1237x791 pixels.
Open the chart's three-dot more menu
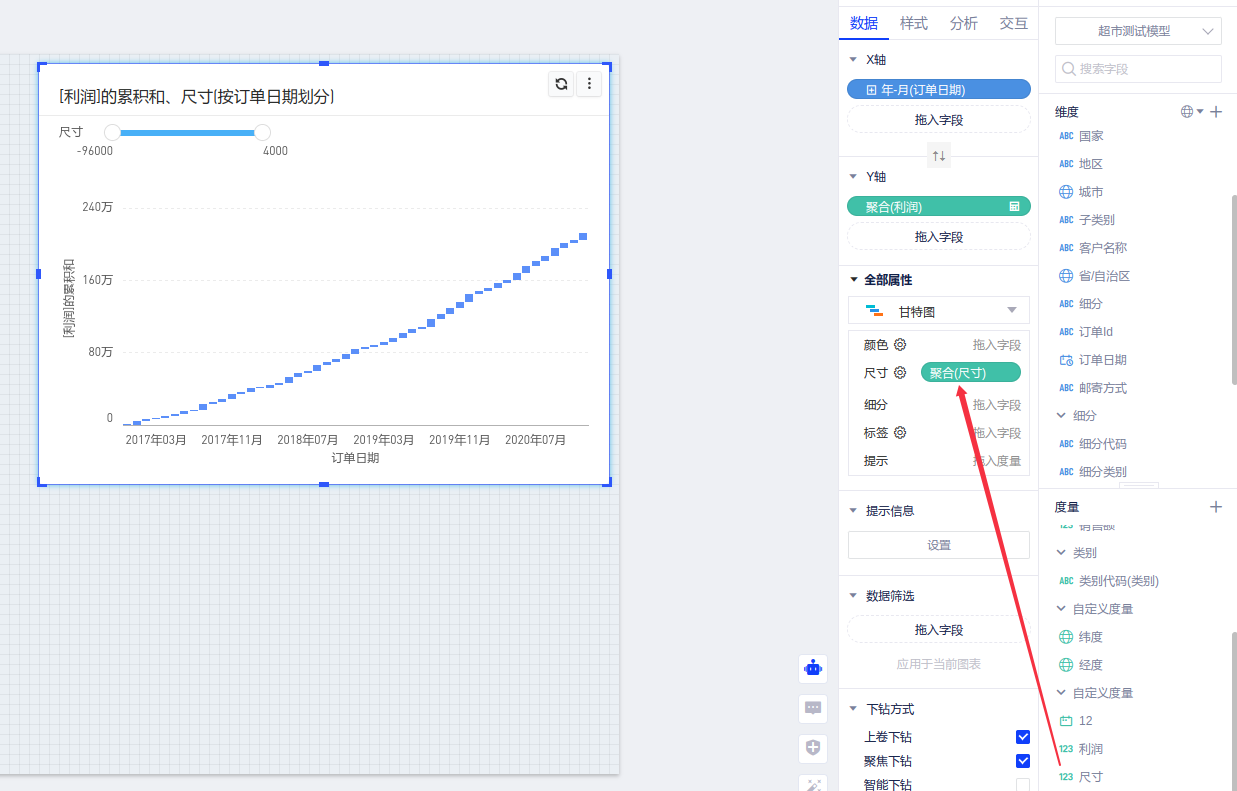pyautogui.click(x=589, y=84)
